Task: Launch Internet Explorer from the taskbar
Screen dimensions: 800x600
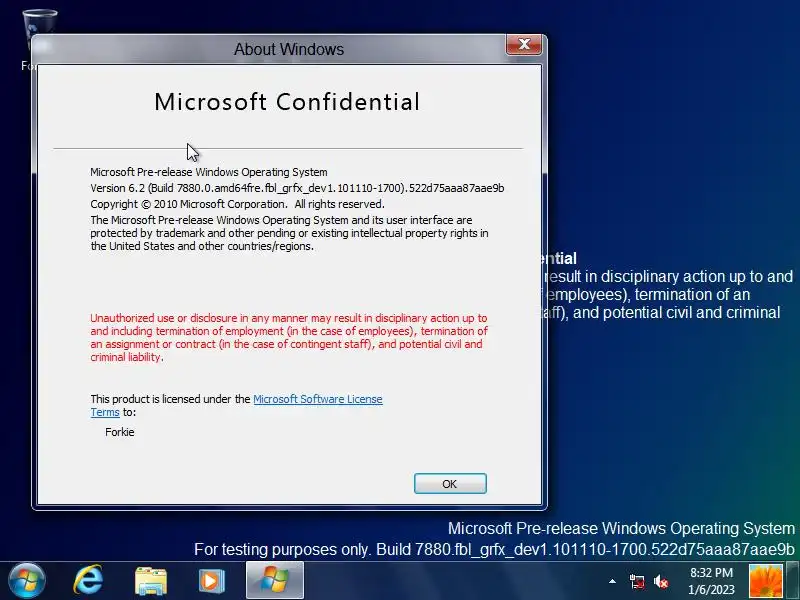Action: click(88, 580)
